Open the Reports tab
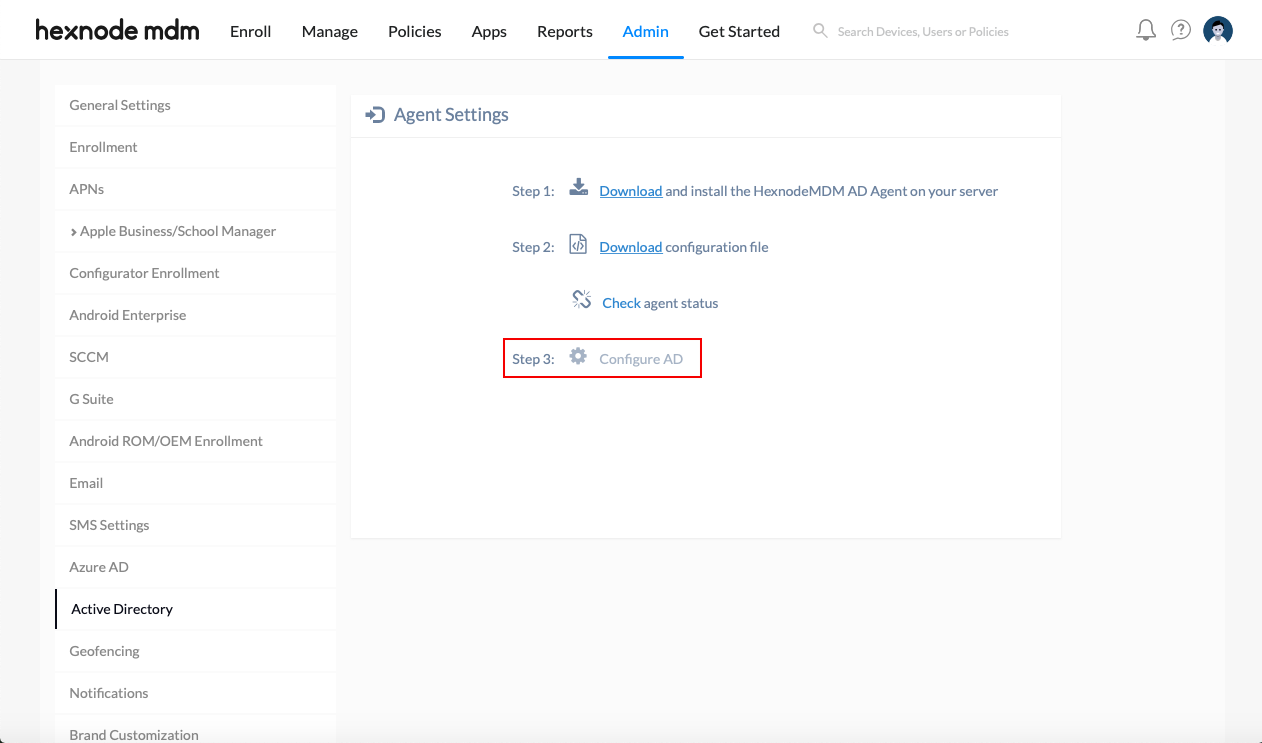The width and height of the screenshot is (1262, 743). point(565,31)
